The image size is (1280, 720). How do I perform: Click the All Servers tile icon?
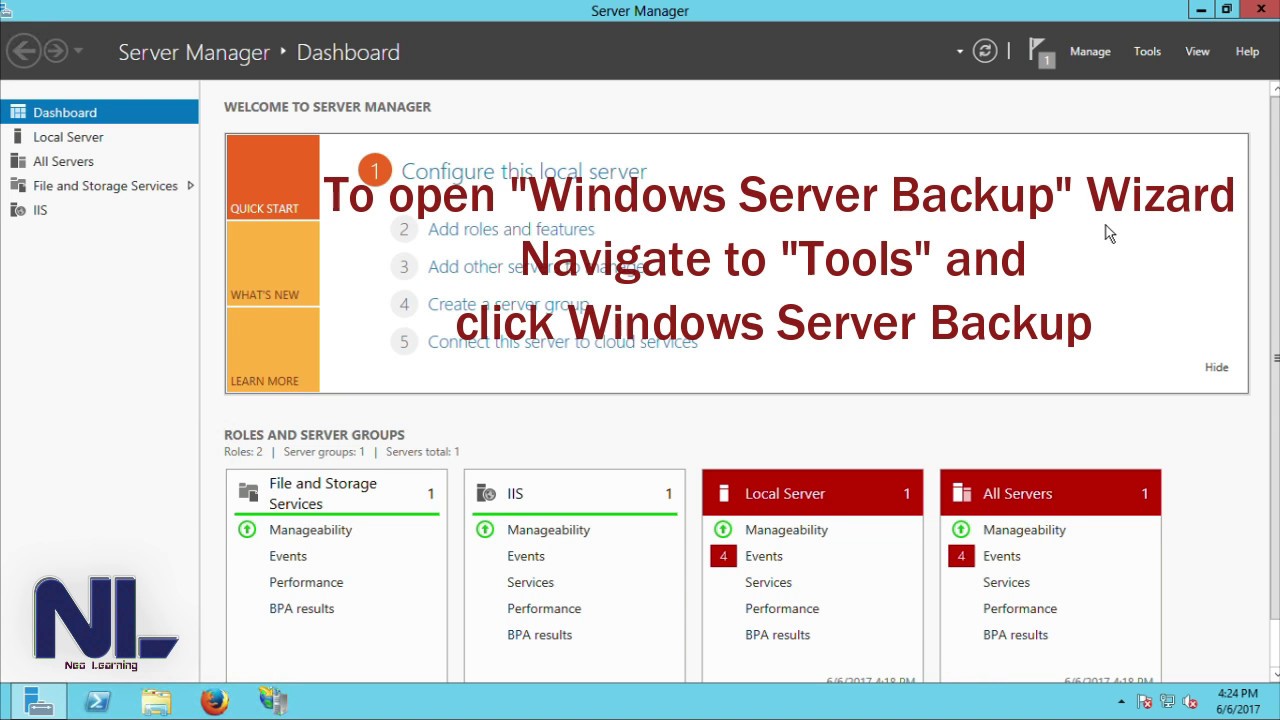click(x=962, y=493)
